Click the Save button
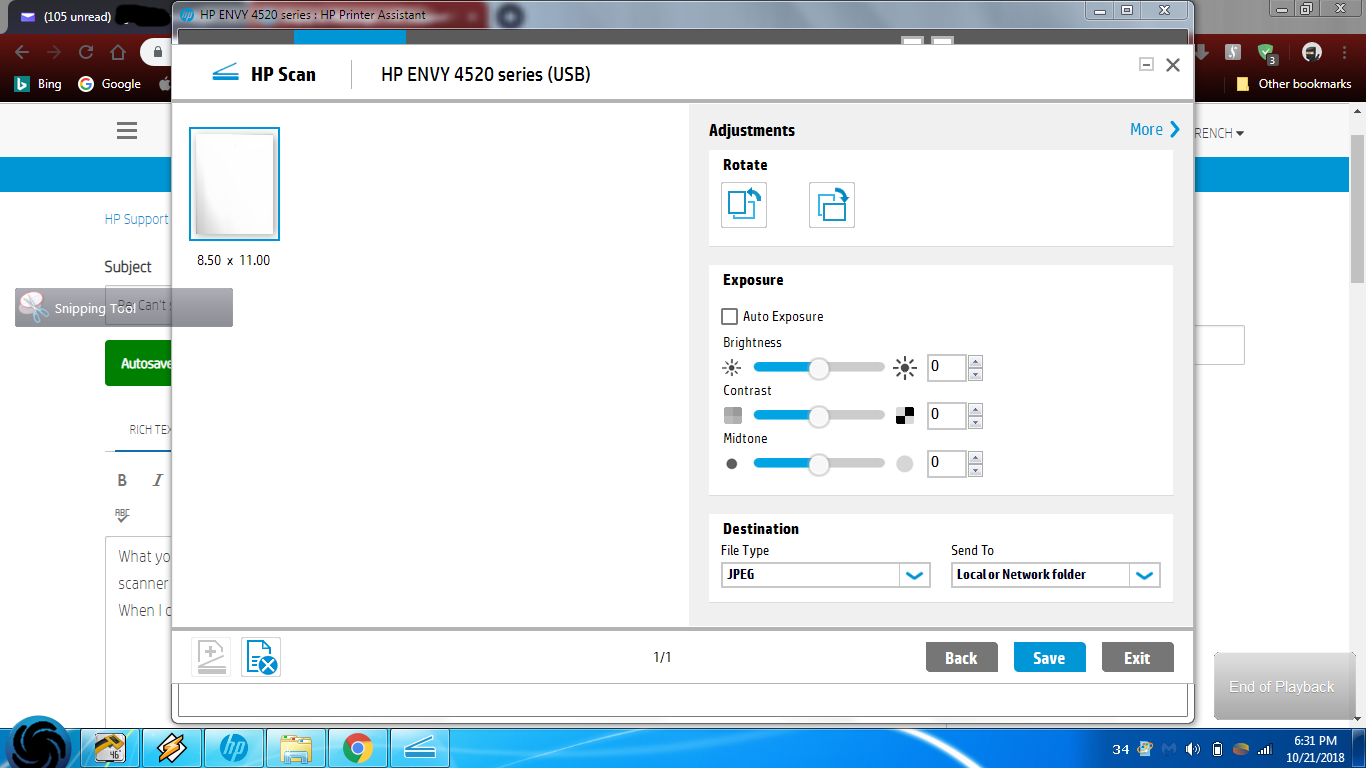 point(1049,657)
